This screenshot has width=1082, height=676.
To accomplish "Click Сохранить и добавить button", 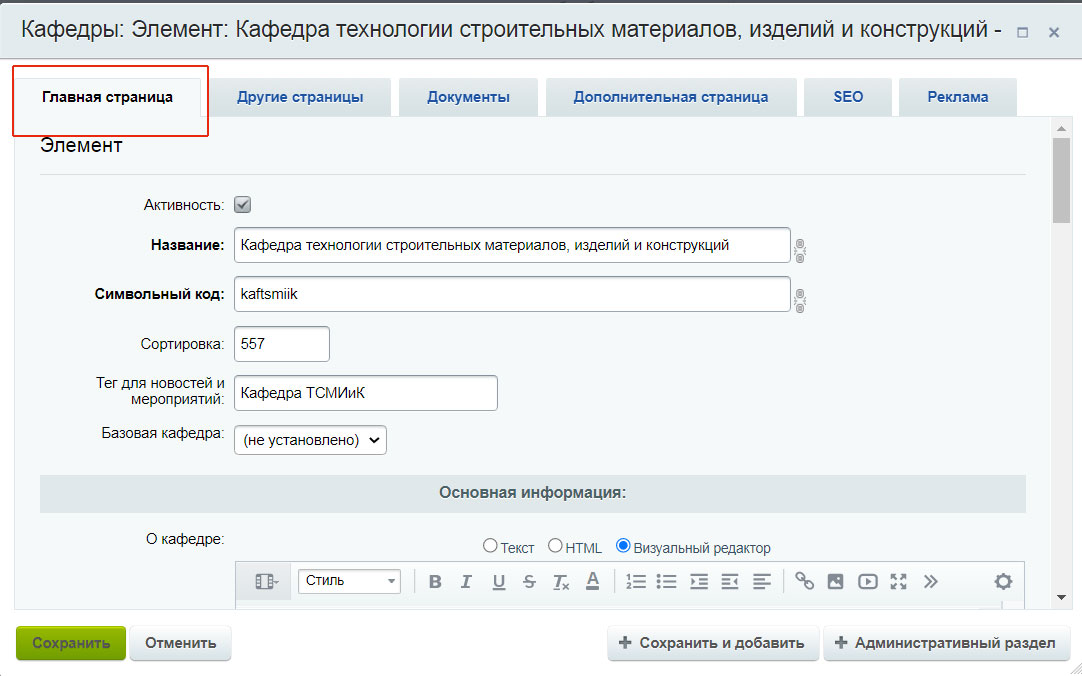I will pos(712,643).
